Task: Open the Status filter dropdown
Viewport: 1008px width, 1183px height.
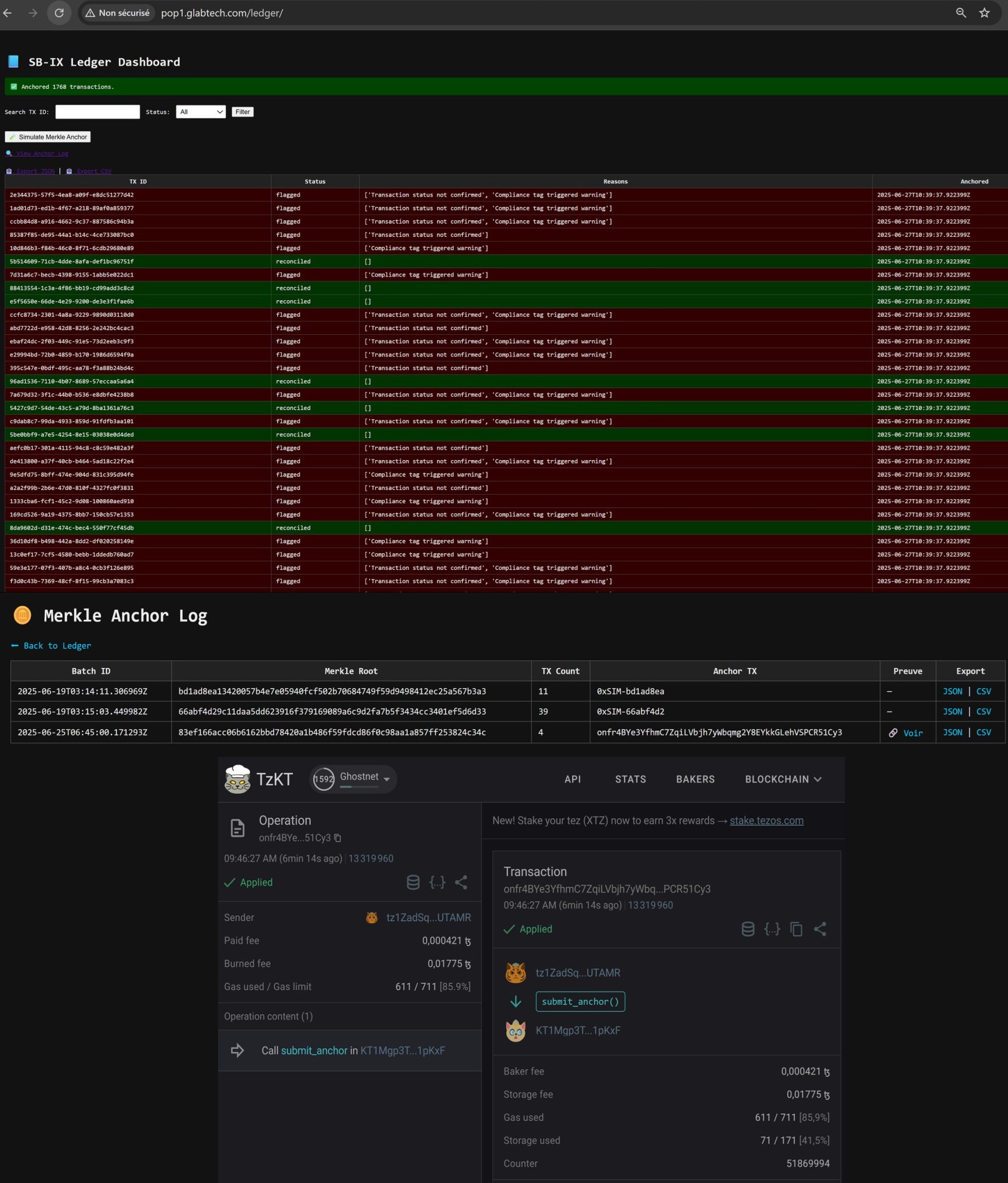Action: (200, 112)
